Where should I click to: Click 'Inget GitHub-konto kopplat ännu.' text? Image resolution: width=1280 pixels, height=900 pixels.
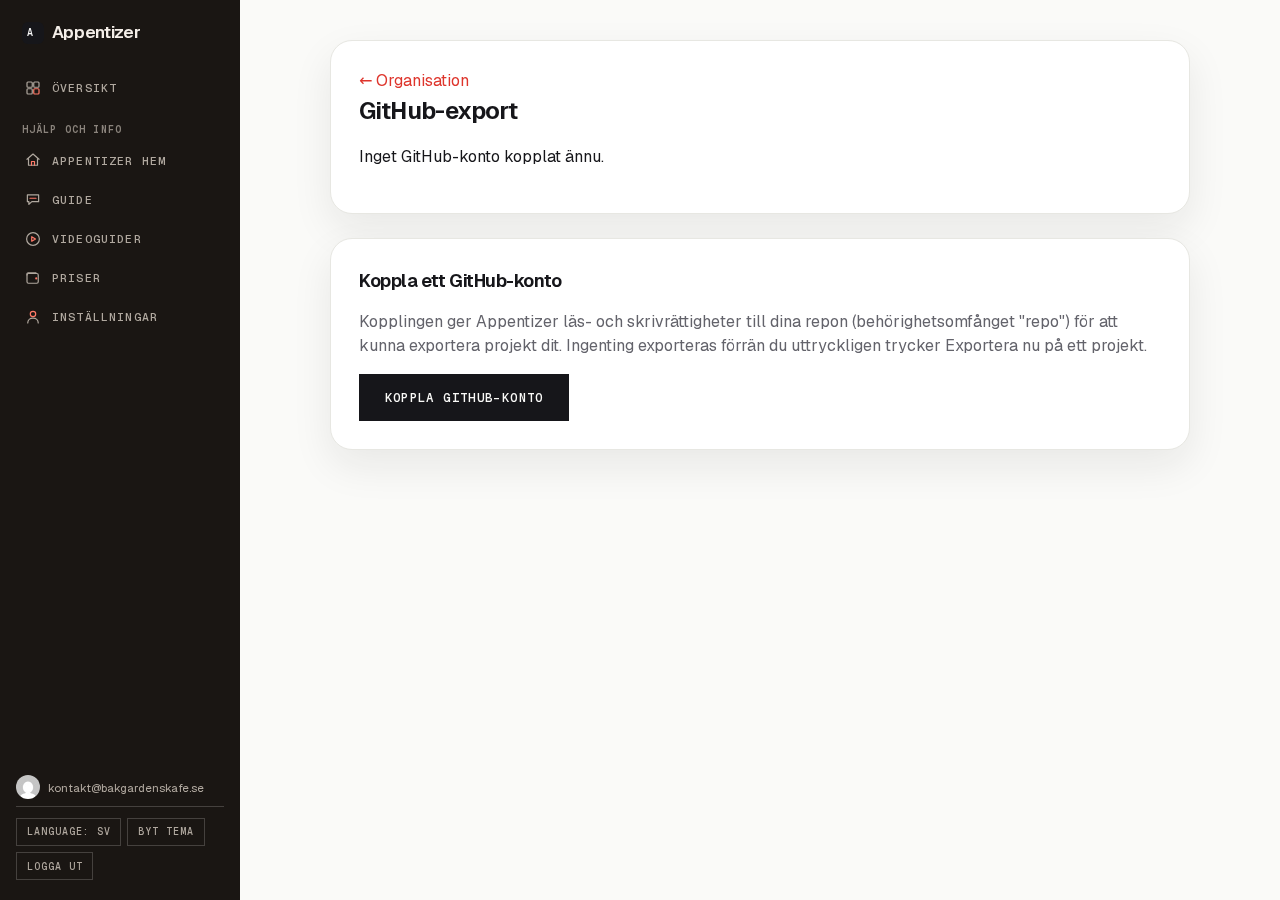(x=481, y=156)
